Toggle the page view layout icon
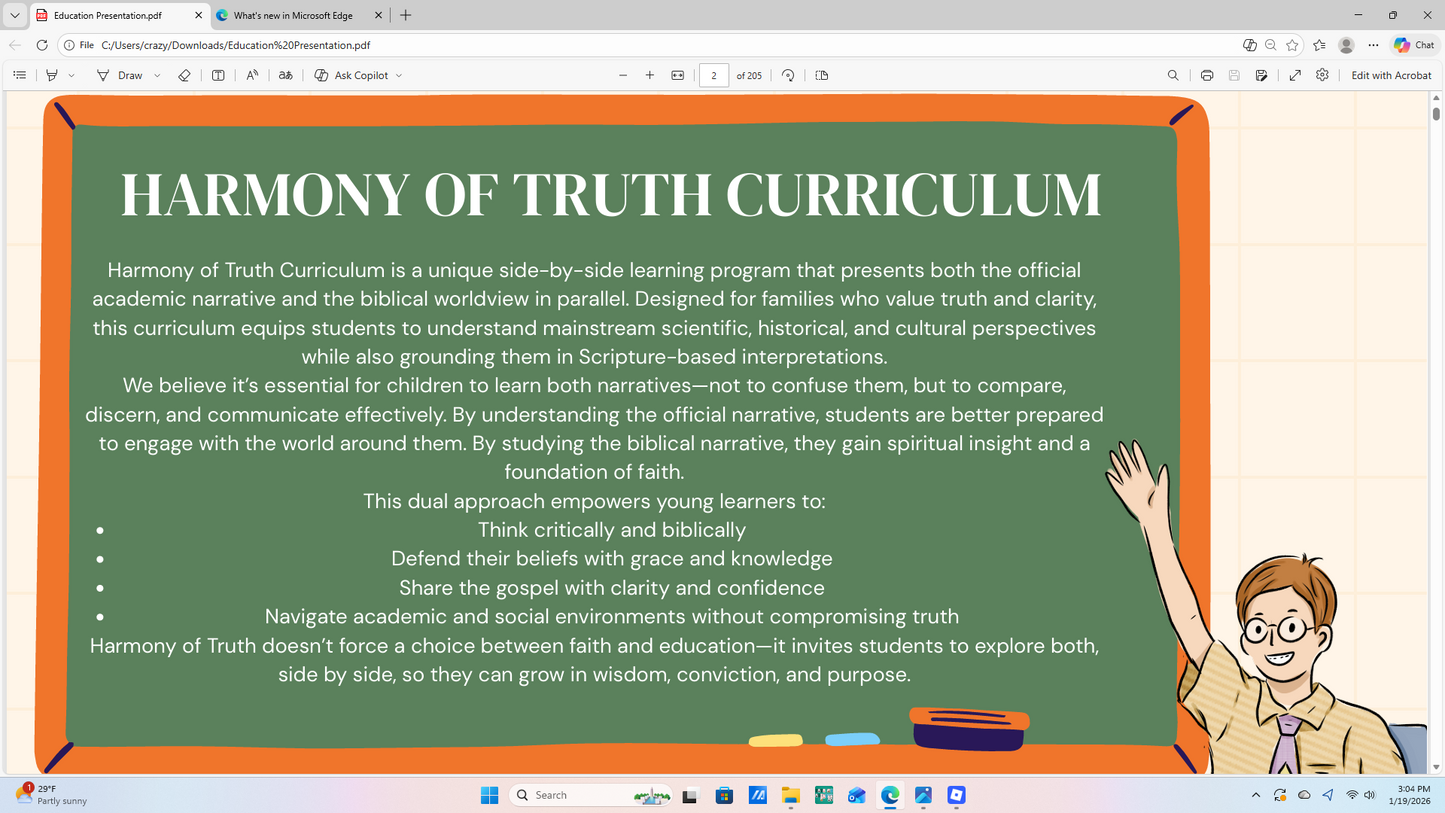The height and width of the screenshot is (813, 1445). coord(822,75)
